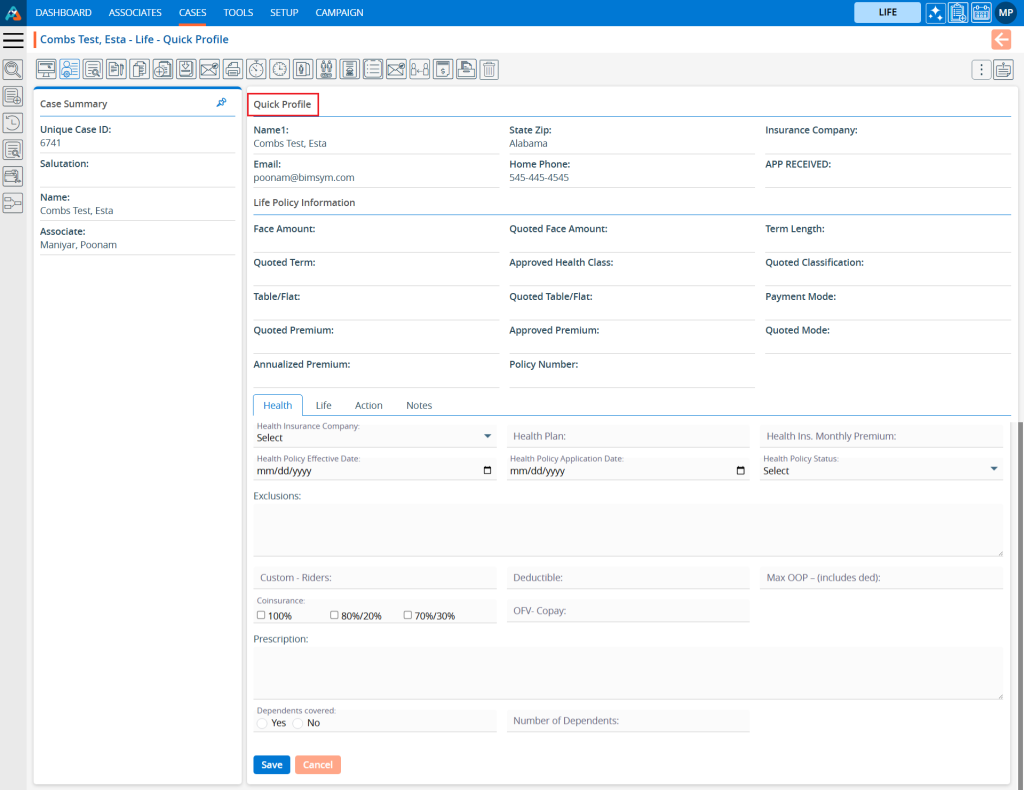Click into the Deductible input field
The width and height of the screenshot is (1024, 790).
[628, 578]
